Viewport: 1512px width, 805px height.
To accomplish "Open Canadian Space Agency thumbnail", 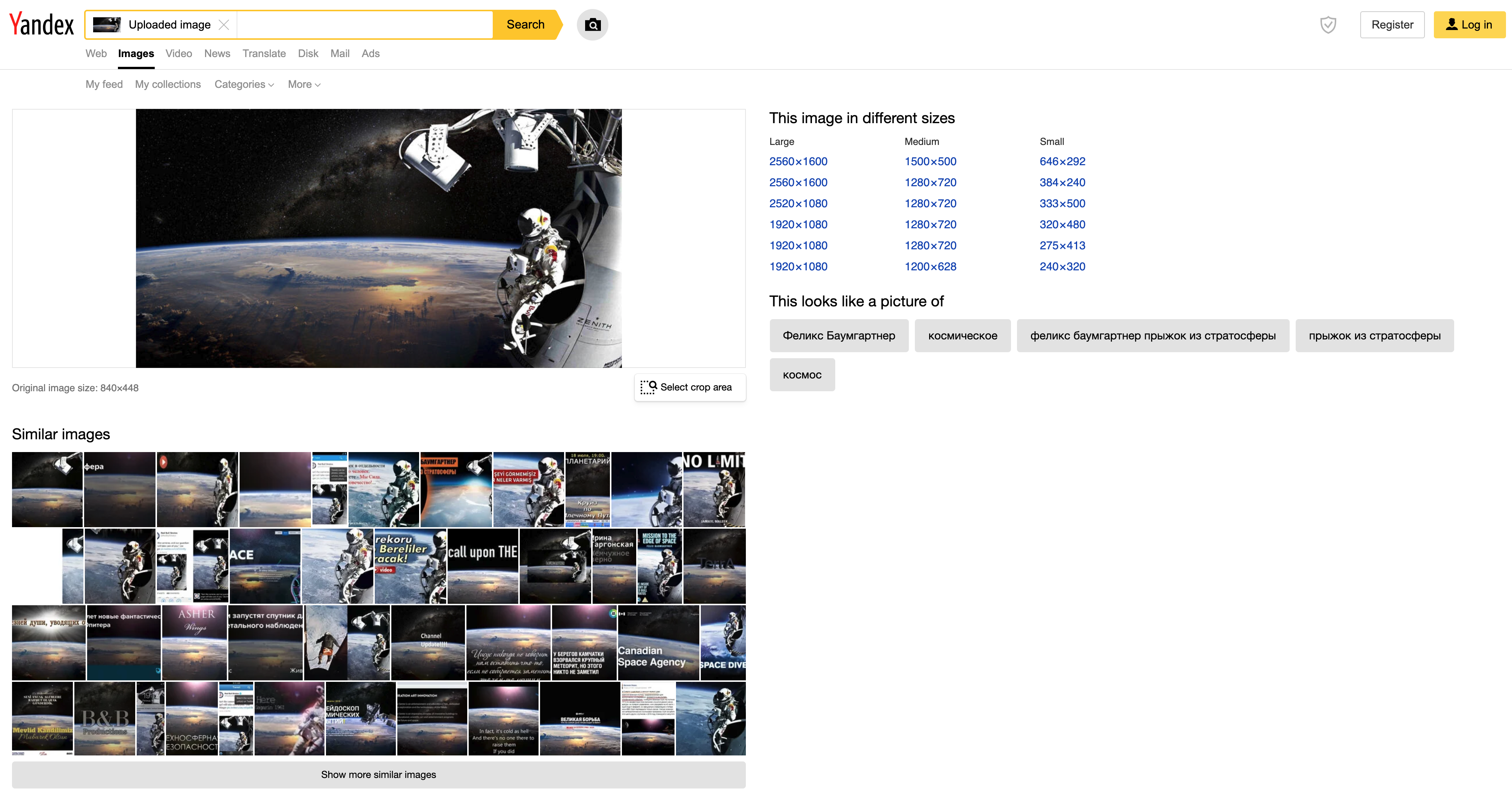I will pyautogui.click(x=658, y=643).
